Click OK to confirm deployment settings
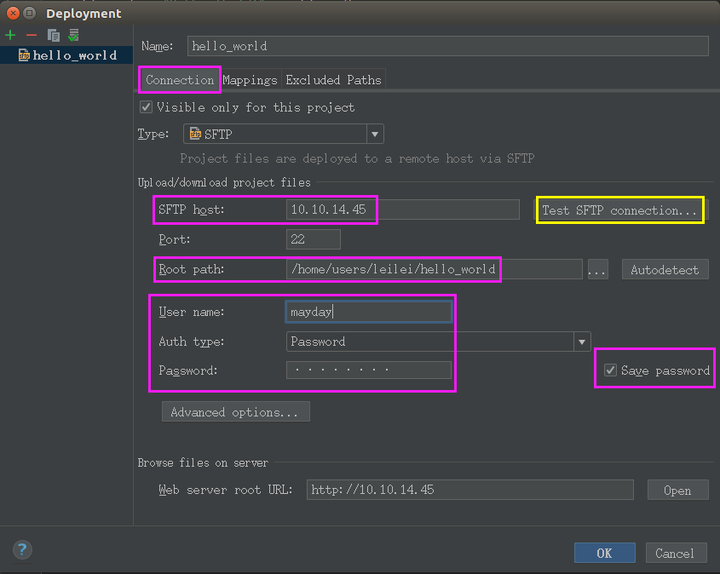 pos(604,553)
